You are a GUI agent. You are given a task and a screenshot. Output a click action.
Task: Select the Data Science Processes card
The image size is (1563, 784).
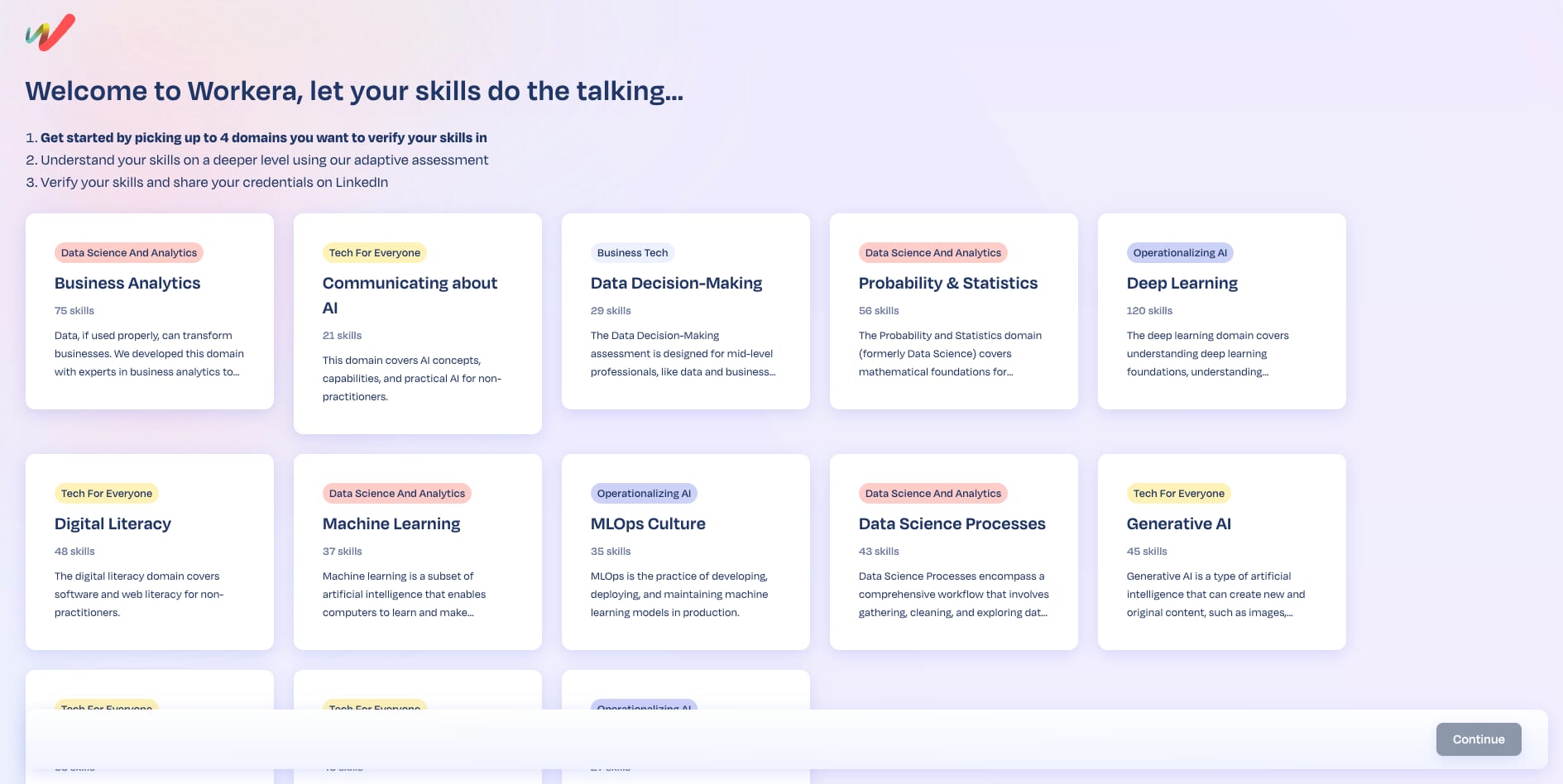pyautogui.click(x=954, y=552)
